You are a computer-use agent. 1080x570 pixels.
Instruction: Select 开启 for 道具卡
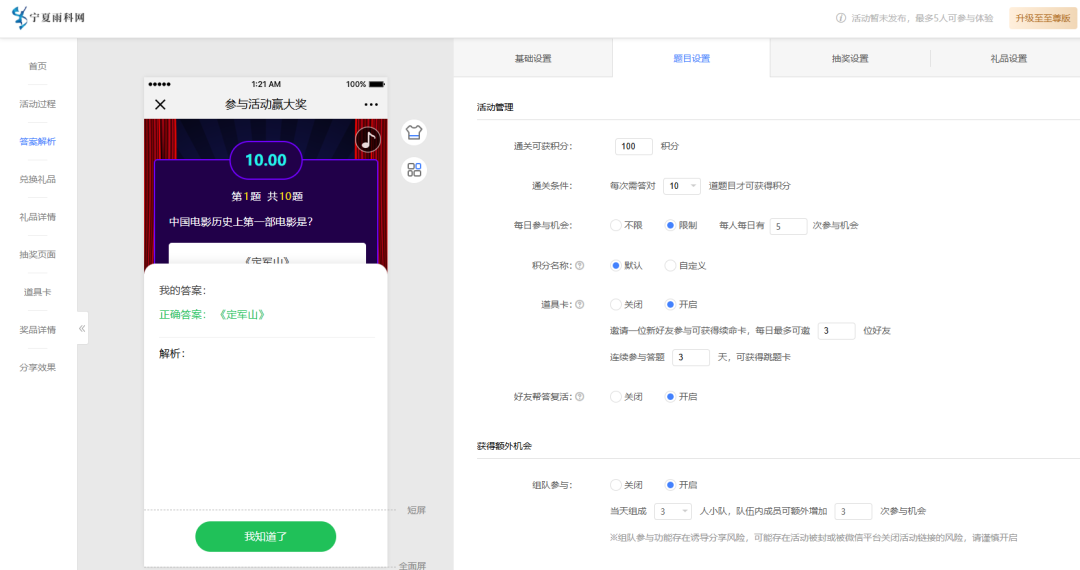pyautogui.click(x=681, y=304)
